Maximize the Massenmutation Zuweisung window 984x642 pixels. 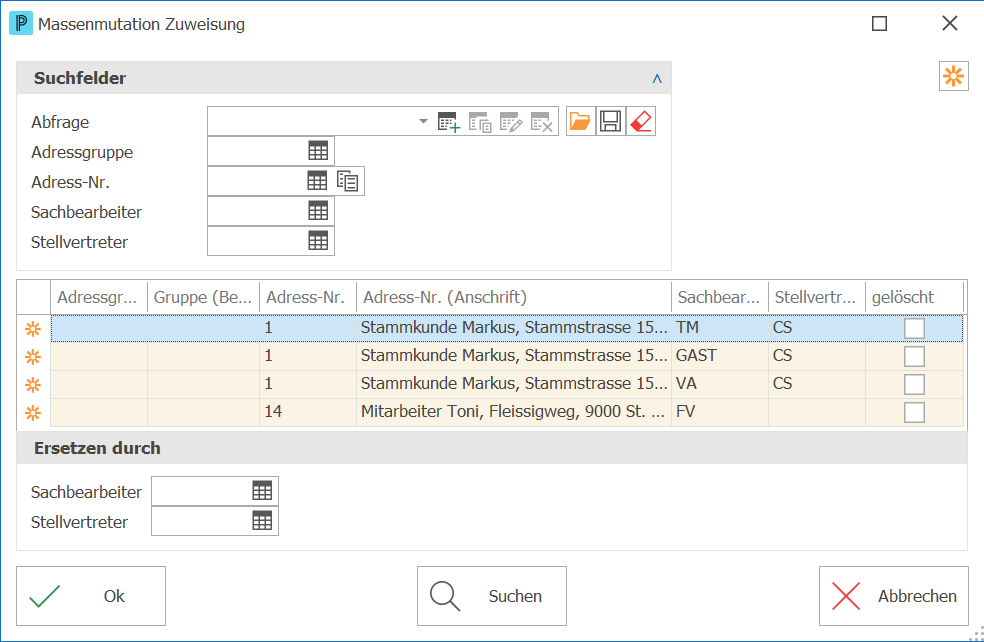879,24
